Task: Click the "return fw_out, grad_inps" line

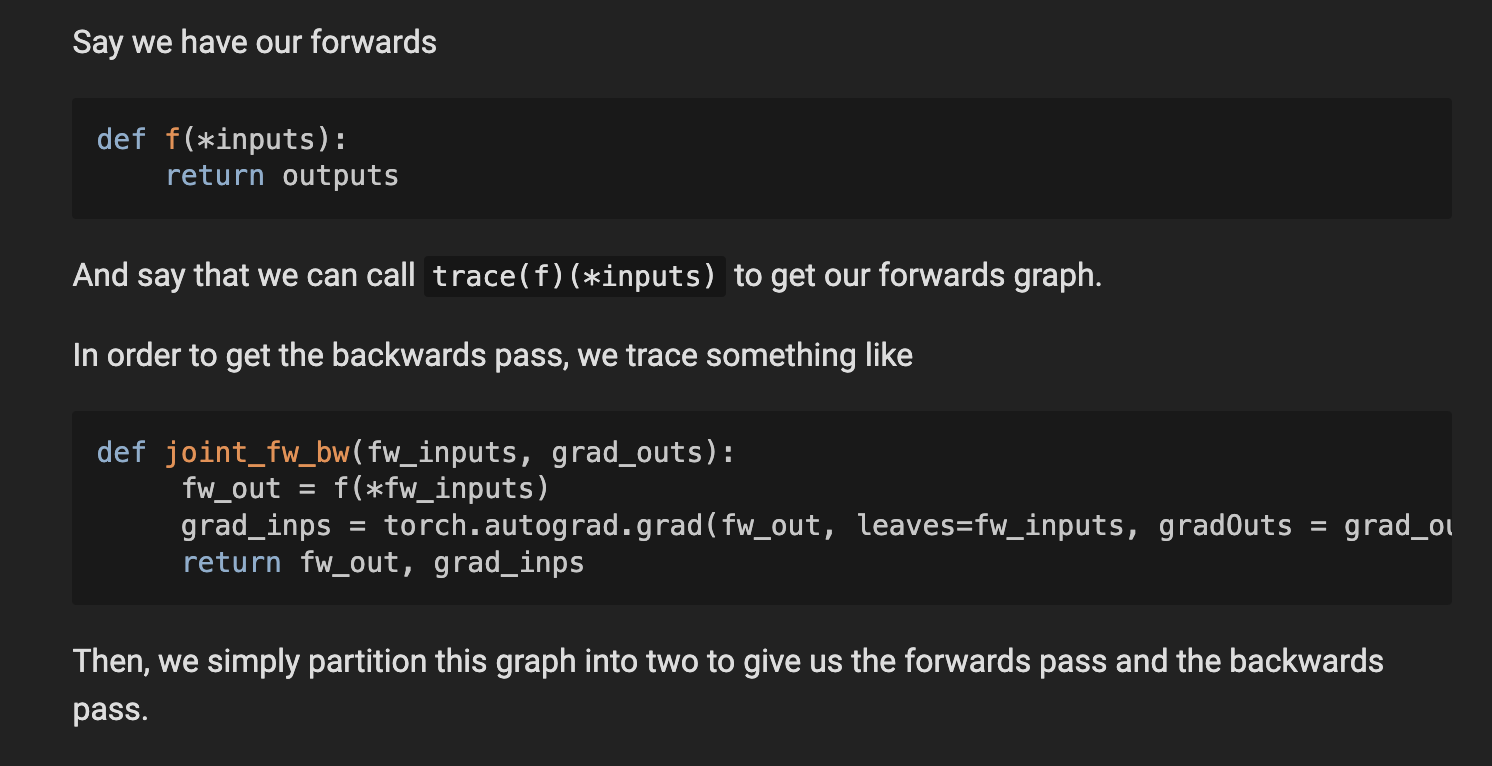Action: 382,562
